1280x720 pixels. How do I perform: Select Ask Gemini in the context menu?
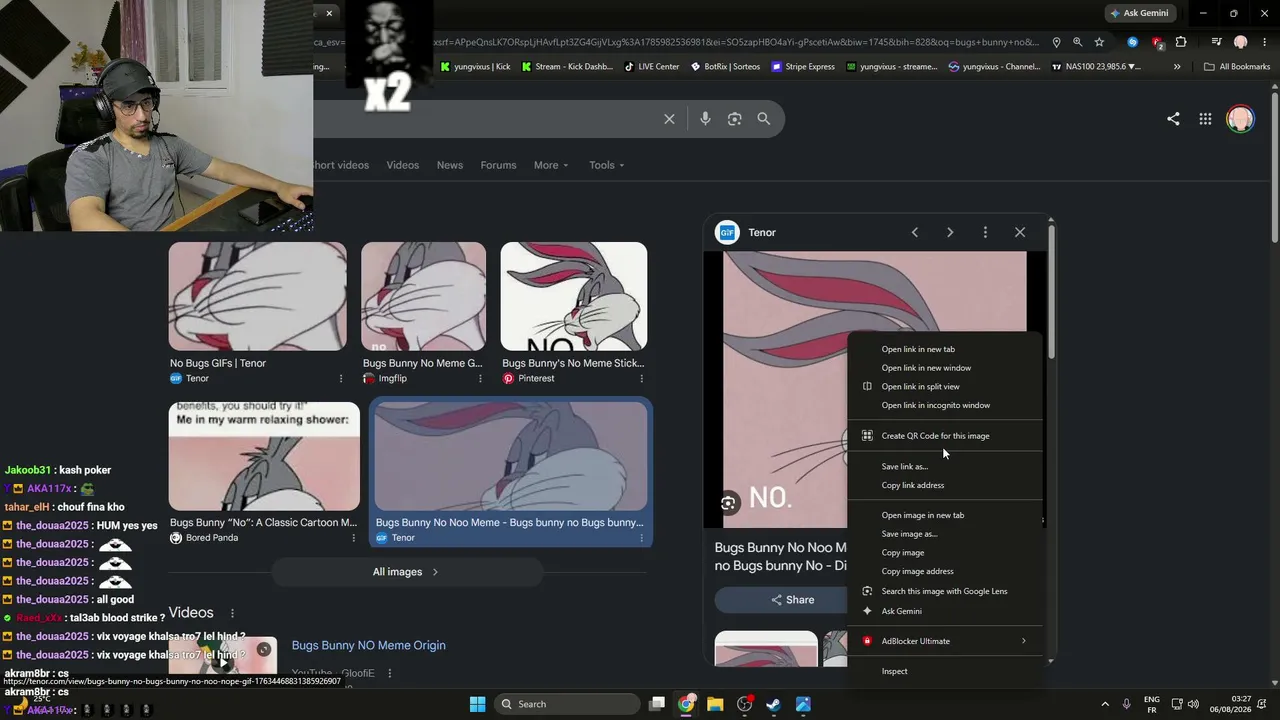[x=944, y=611]
